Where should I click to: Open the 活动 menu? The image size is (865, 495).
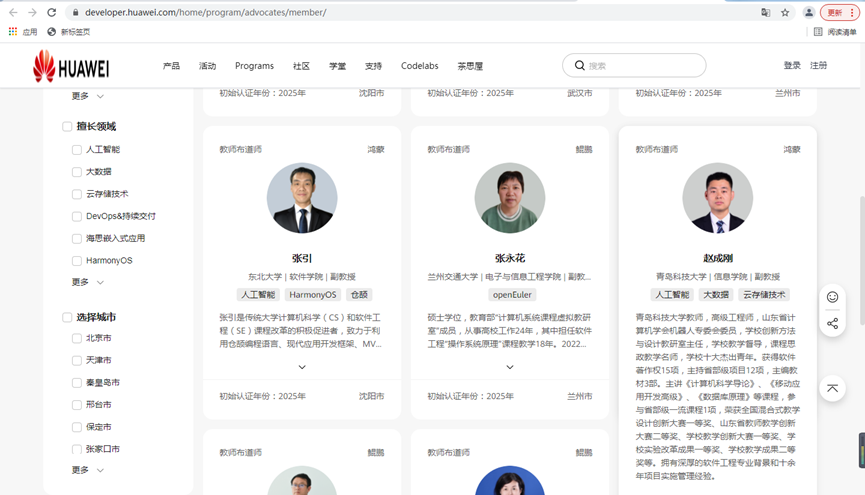(x=207, y=66)
